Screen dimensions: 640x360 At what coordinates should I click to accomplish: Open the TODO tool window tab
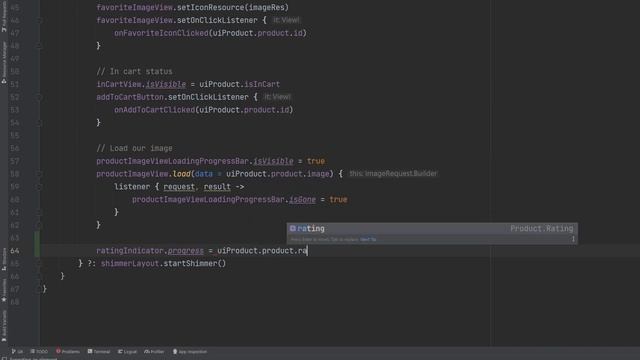pyautogui.click(x=39, y=351)
